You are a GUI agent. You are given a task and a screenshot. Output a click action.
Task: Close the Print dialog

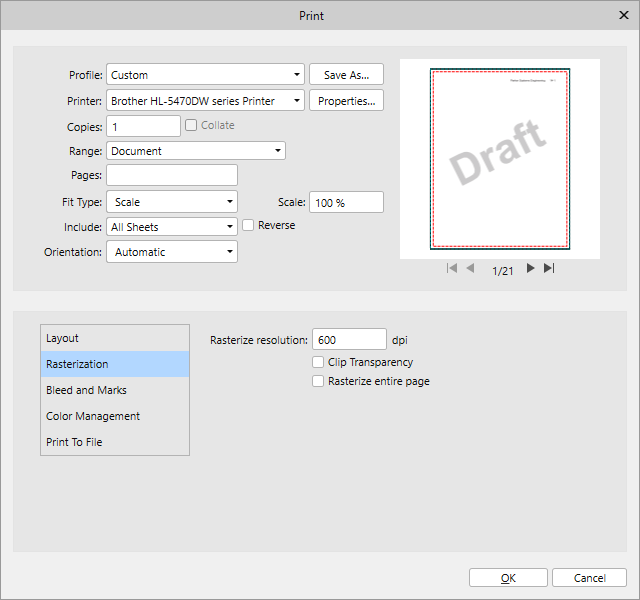coord(623,14)
